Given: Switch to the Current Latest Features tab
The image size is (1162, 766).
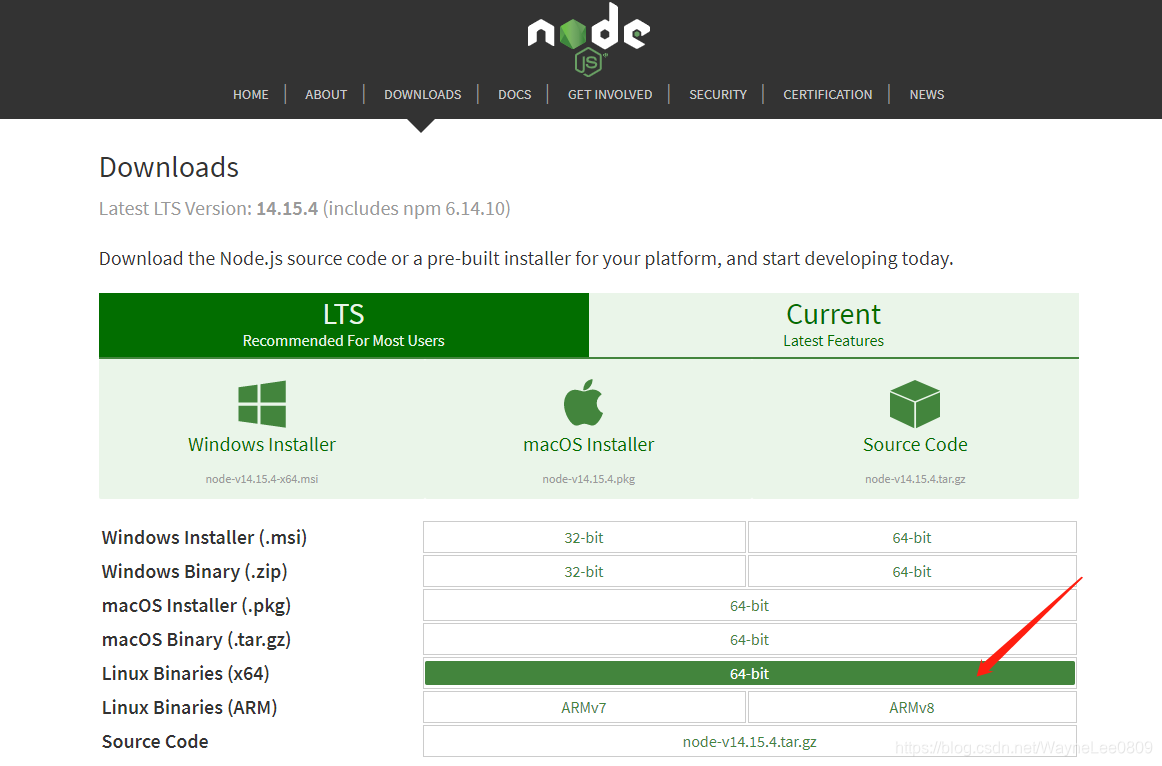Looking at the screenshot, I should [834, 325].
